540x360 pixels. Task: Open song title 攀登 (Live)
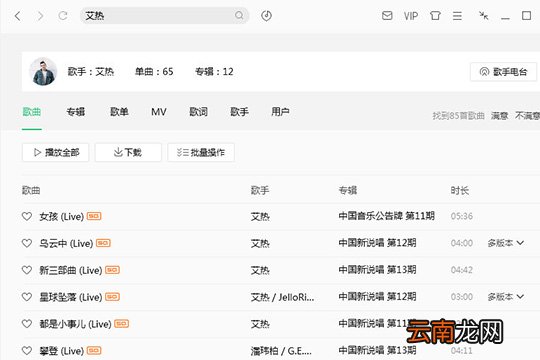pos(62,351)
